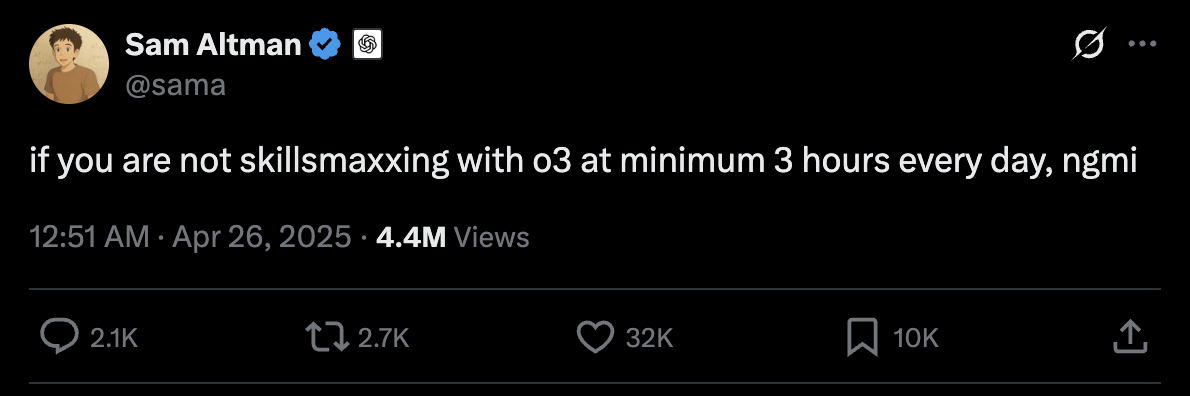Image resolution: width=1190 pixels, height=396 pixels.
Task: Click the 2.7K reposts count
Action: (383, 338)
